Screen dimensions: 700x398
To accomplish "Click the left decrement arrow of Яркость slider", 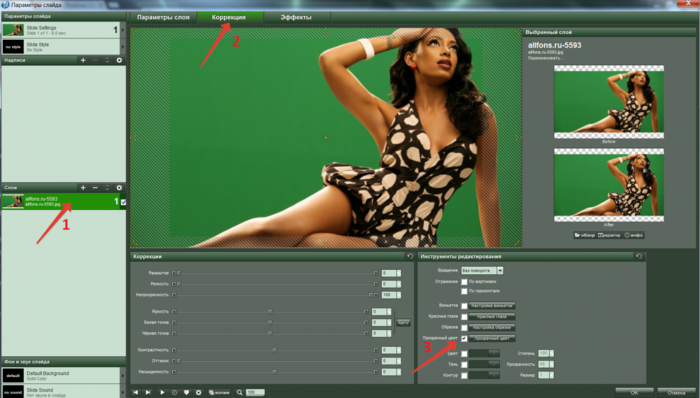I will pos(174,311).
